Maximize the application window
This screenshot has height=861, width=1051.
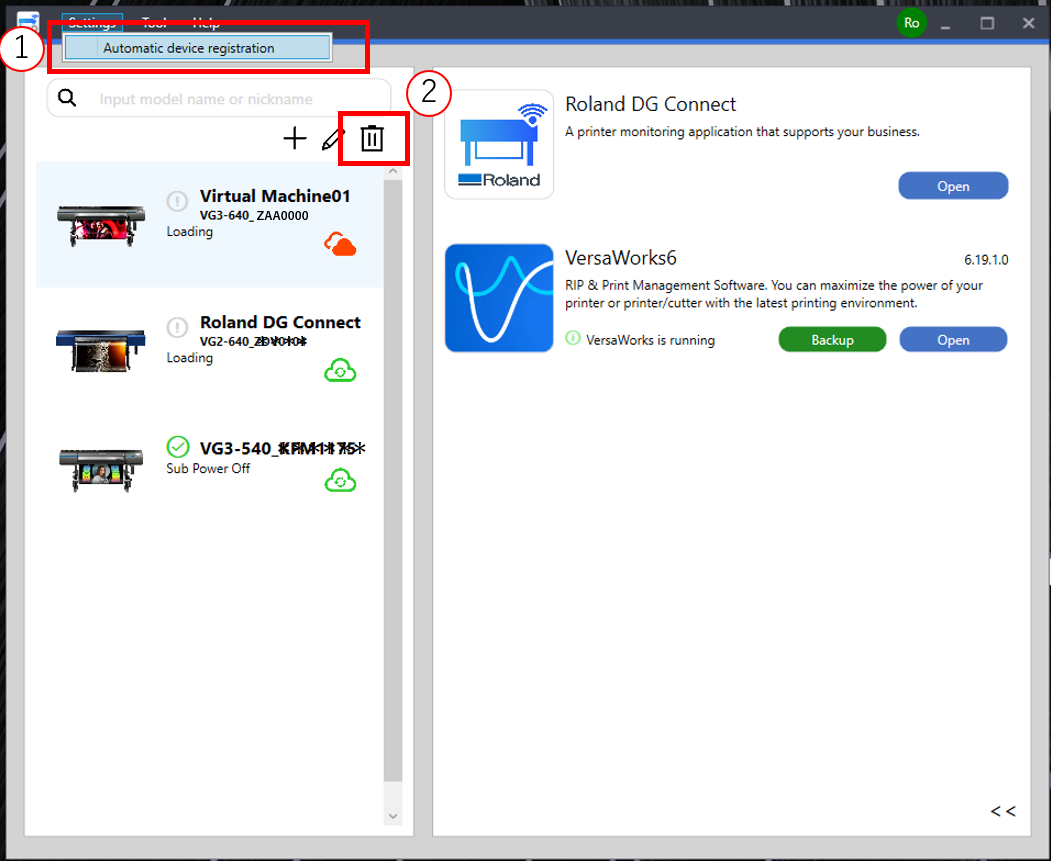987,23
